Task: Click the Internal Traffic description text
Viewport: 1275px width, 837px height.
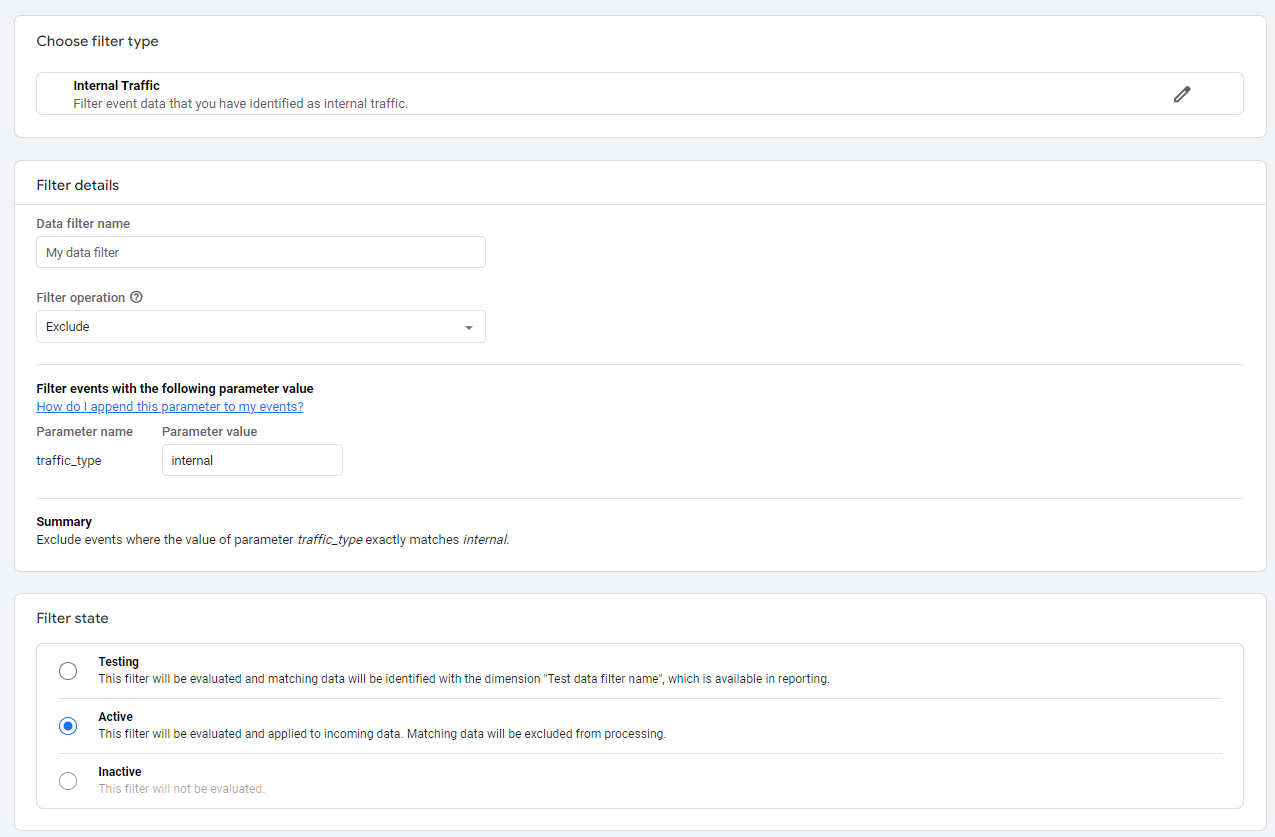Action: click(240, 103)
